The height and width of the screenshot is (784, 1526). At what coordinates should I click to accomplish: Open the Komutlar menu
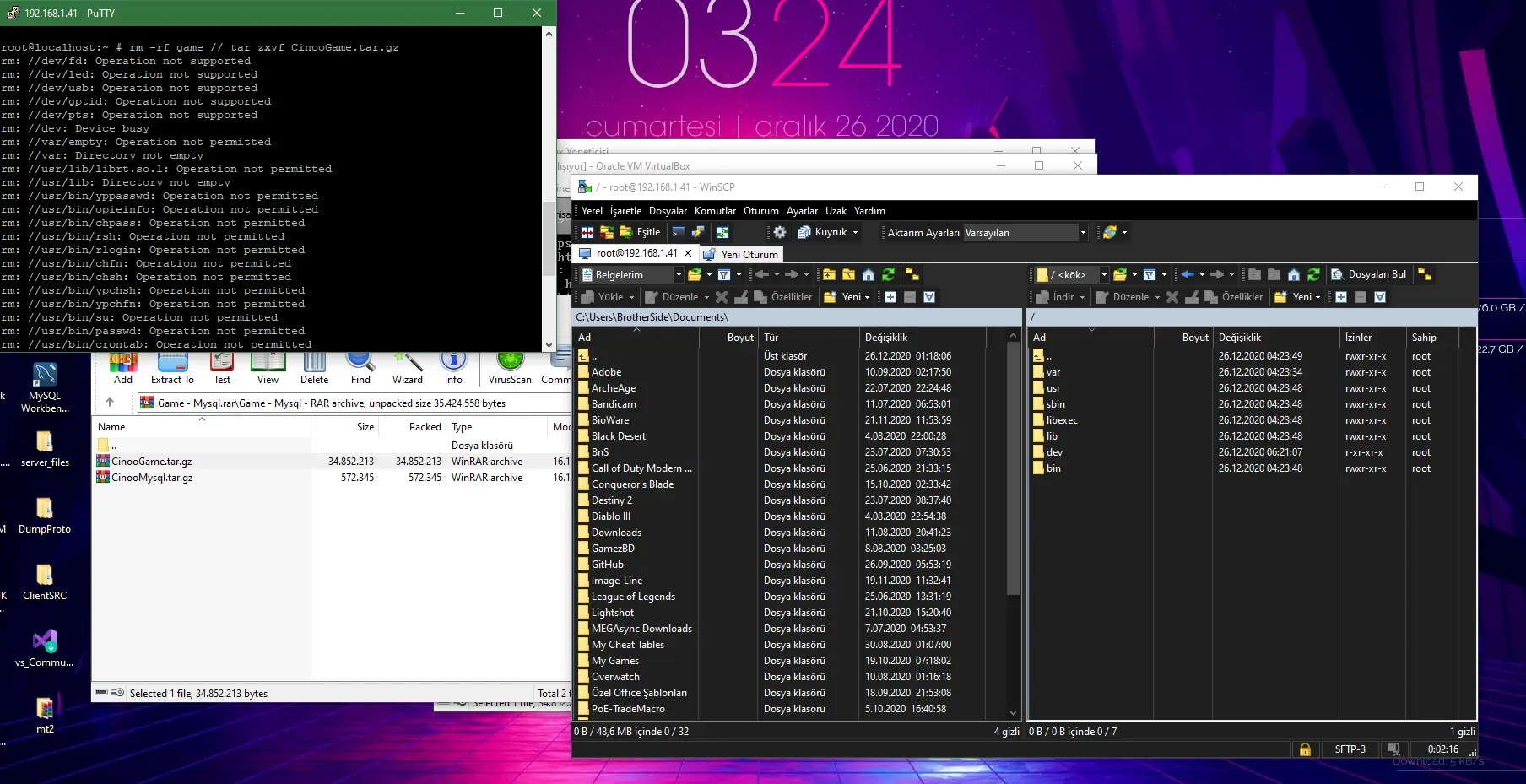[715, 211]
